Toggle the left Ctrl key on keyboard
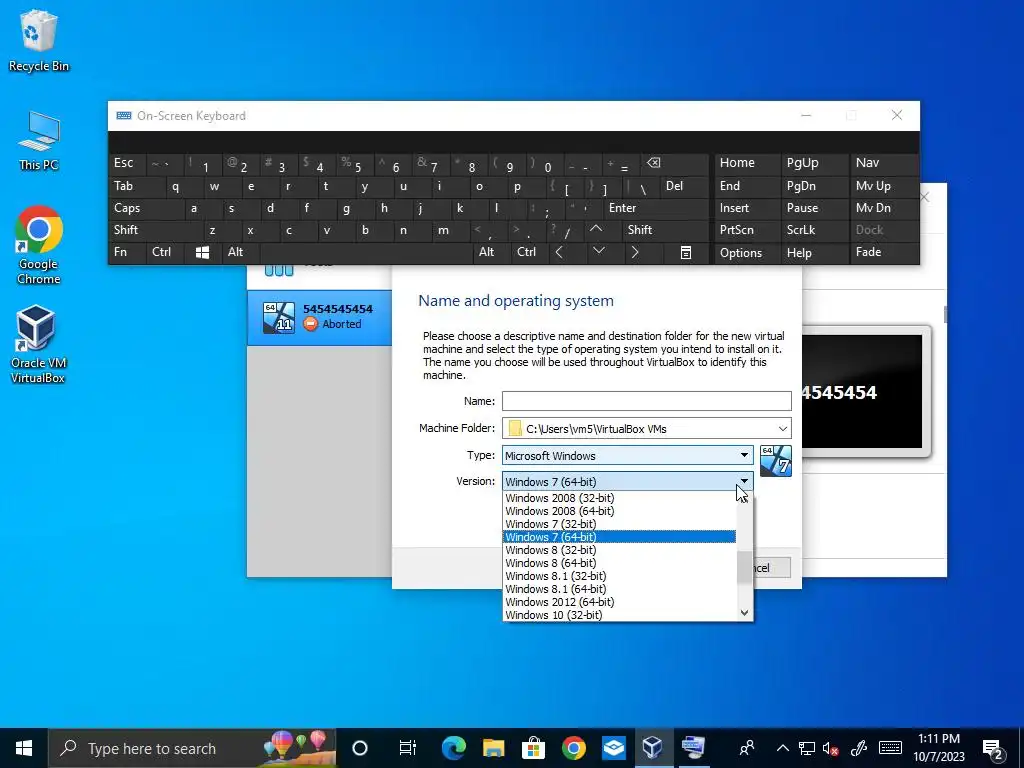Image resolution: width=1024 pixels, height=768 pixels. [x=165, y=252]
